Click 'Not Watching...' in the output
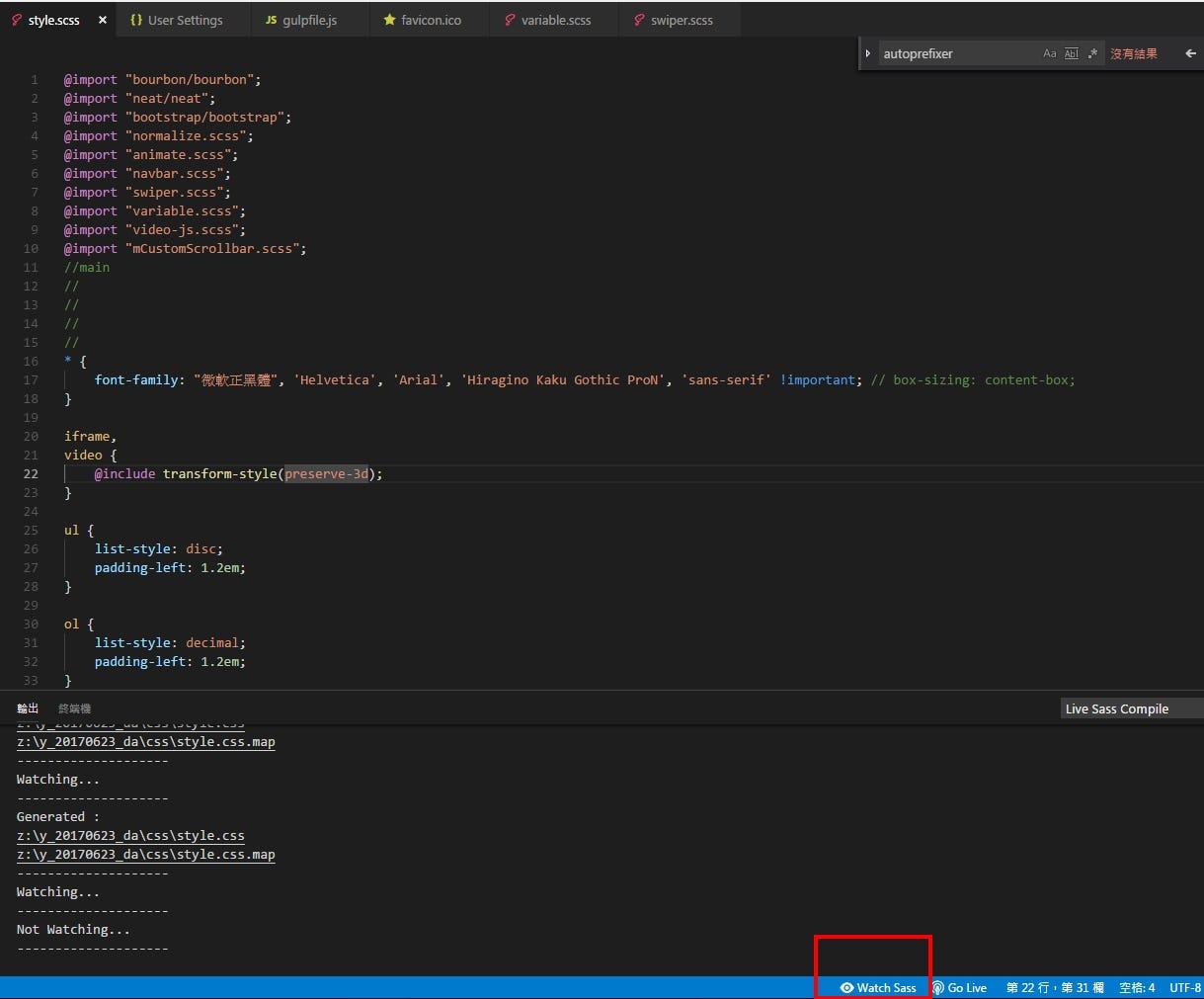Image resolution: width=1204 pixels, height=999 pixels. pyautogui.click(x=73, y=930)
